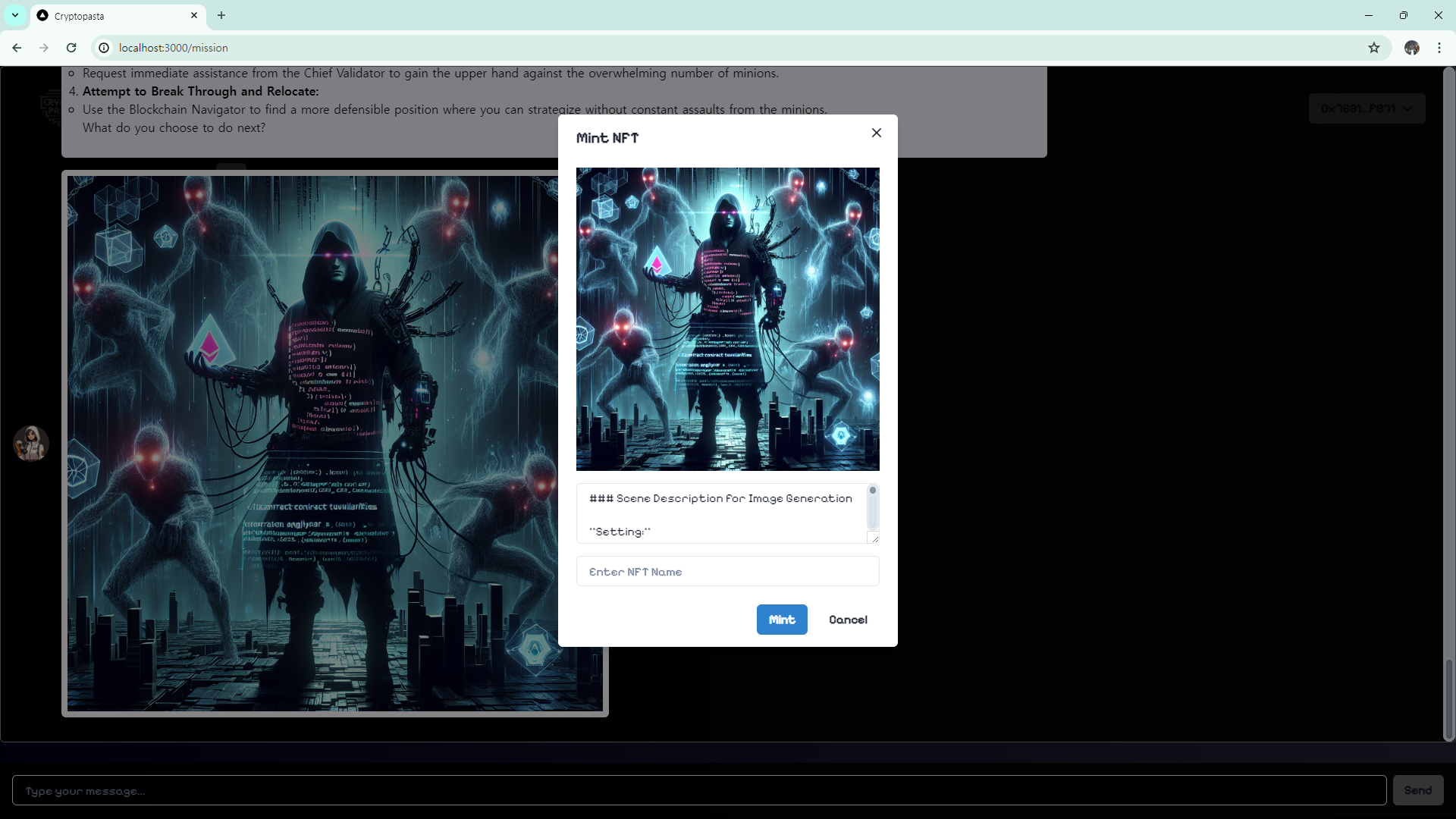View site information icon in address bar
This screenshot has height=819, width=1456.
[x=104, y=48]
